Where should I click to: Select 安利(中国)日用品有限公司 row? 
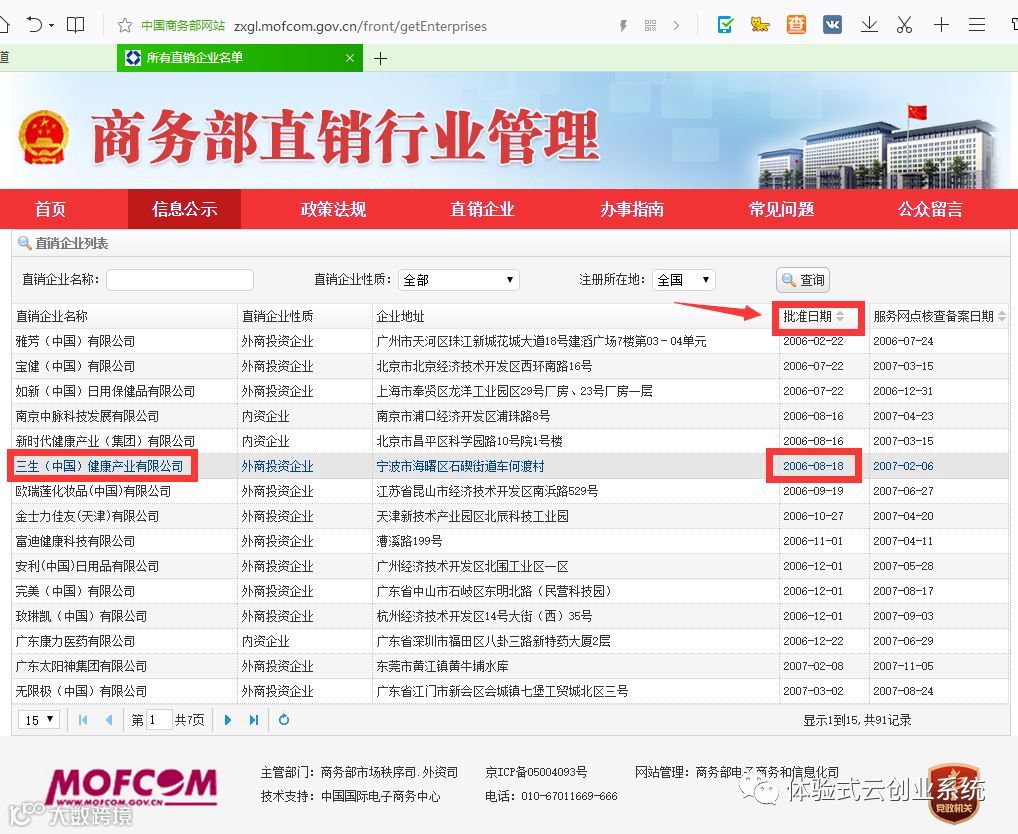point(510,566)
